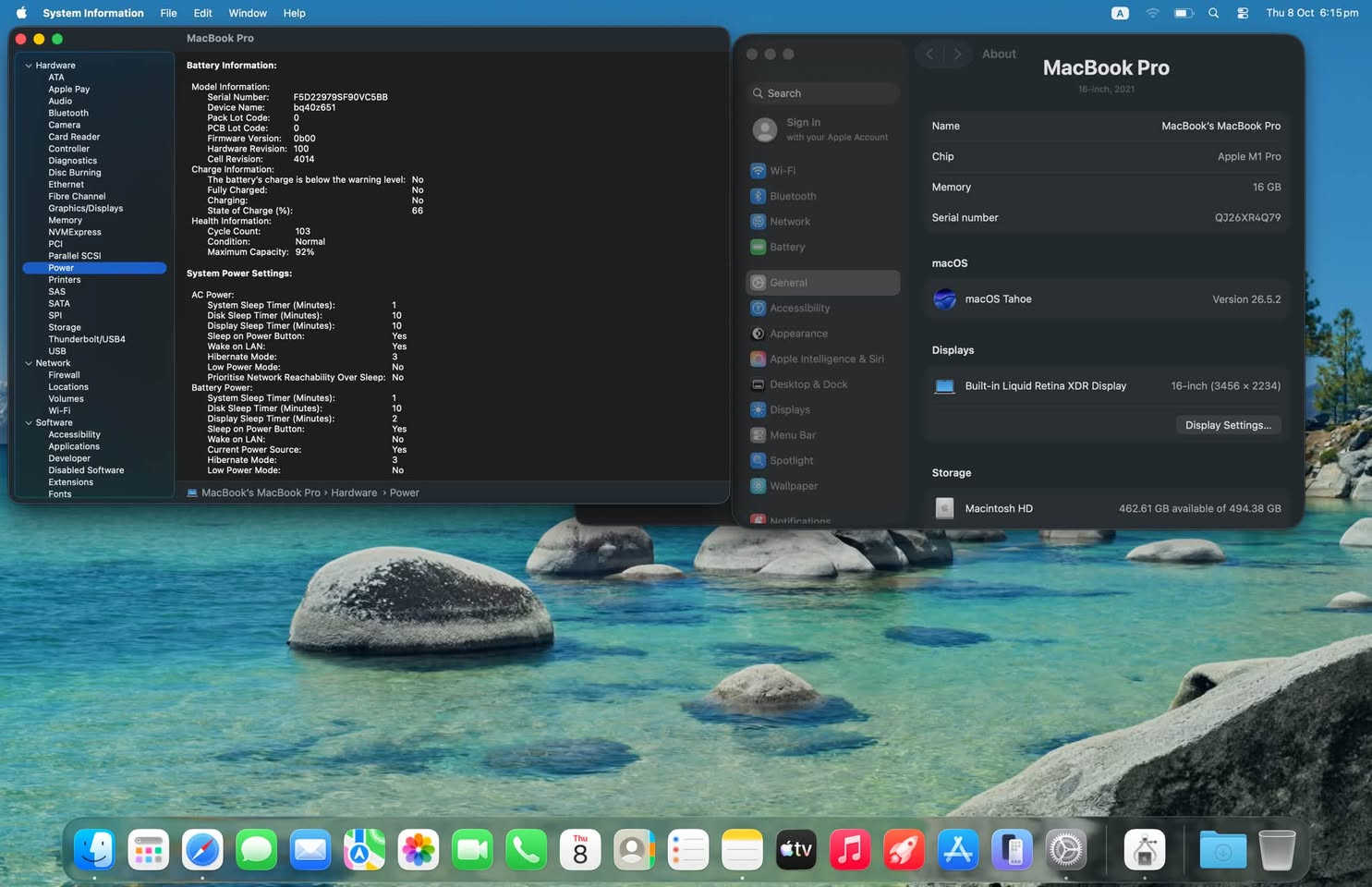Open Bluetooth settings in sidebar
The height and width of the screenshot is (887, 1372).
tap(822, 196)
